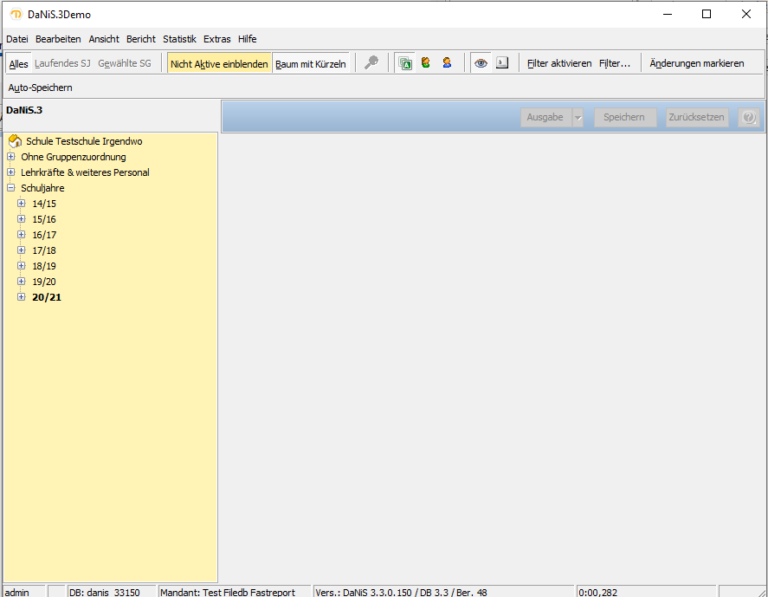Viewport: 768px width, 597px height.
Task: Click the blue-shirt person icon
Action: click(x=447, y=63)
